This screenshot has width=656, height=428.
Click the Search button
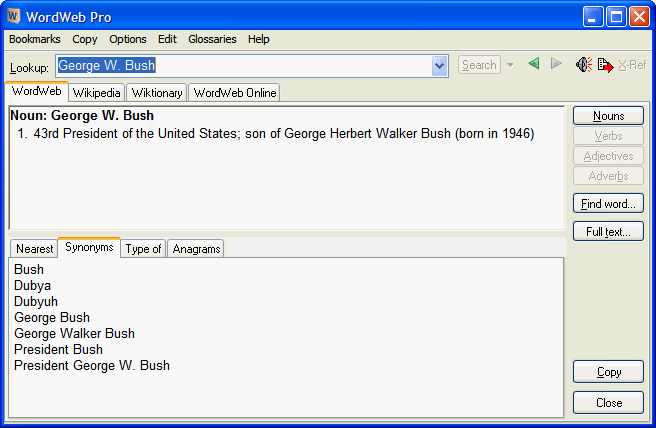[479, 65]
